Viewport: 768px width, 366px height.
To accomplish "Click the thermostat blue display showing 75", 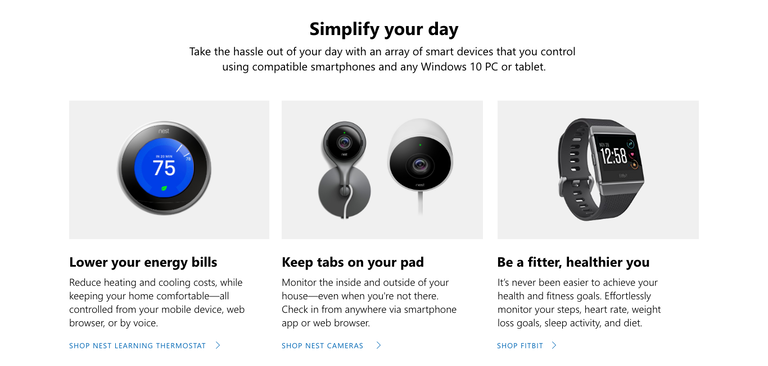I will point(164,168).
